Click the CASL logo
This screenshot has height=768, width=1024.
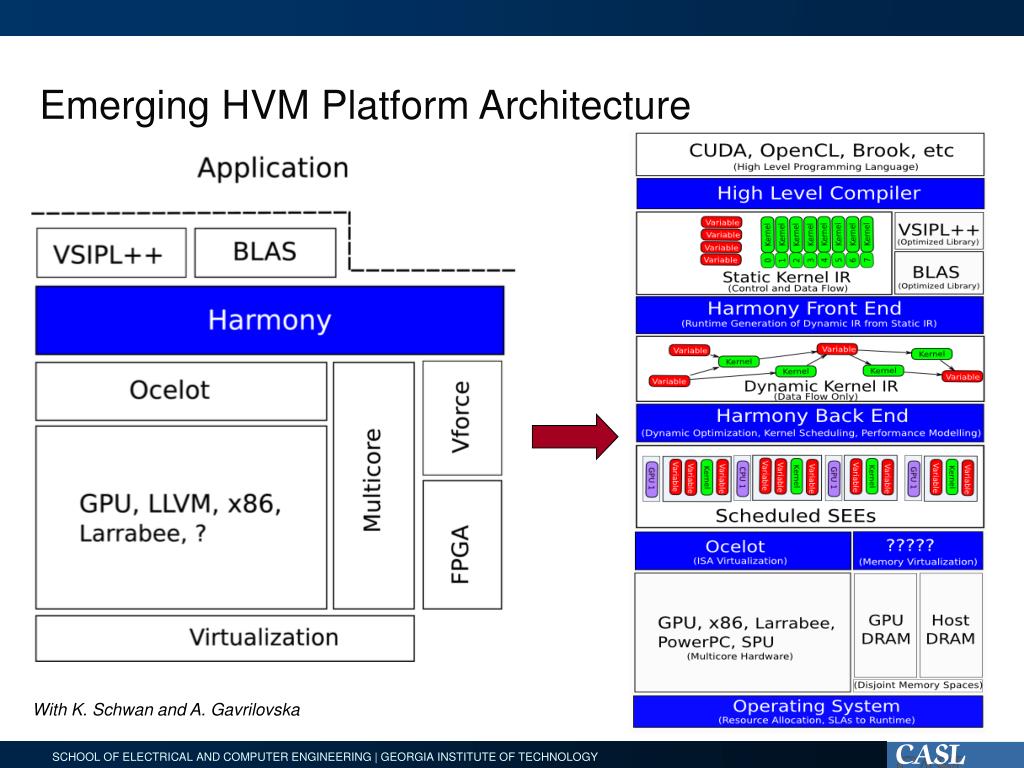coord(930,755)
